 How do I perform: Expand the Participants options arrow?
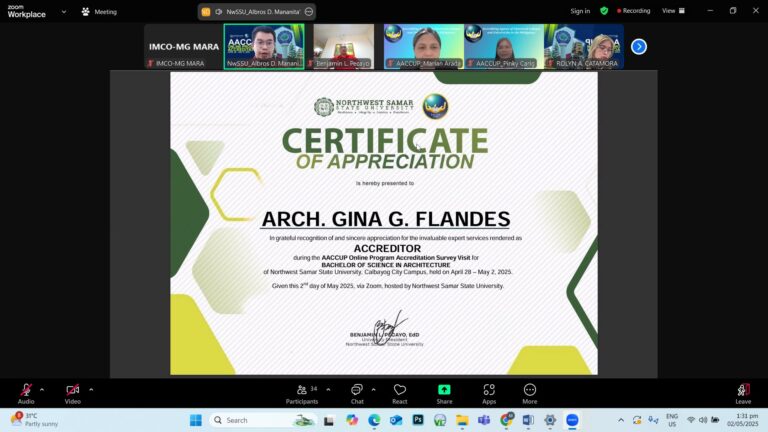click(328, 390)
